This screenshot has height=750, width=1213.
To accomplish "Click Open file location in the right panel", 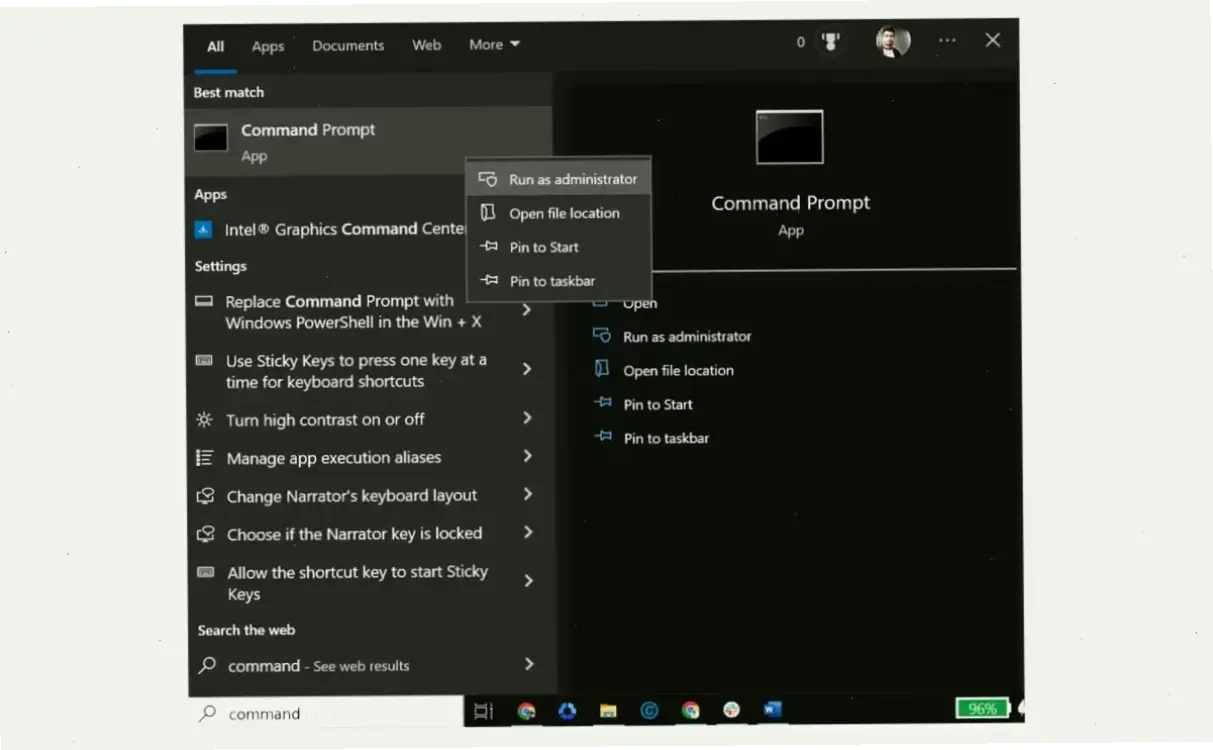I will pyautogui.click(x=678, y=370).
